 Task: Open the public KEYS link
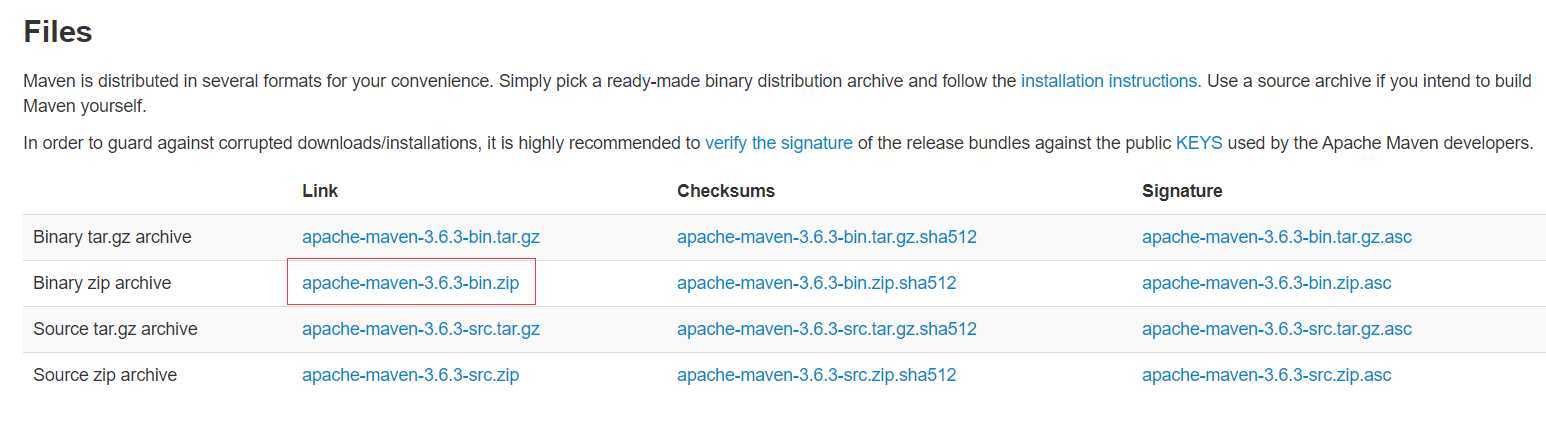pyautogui.click(x=1198, y=143)
